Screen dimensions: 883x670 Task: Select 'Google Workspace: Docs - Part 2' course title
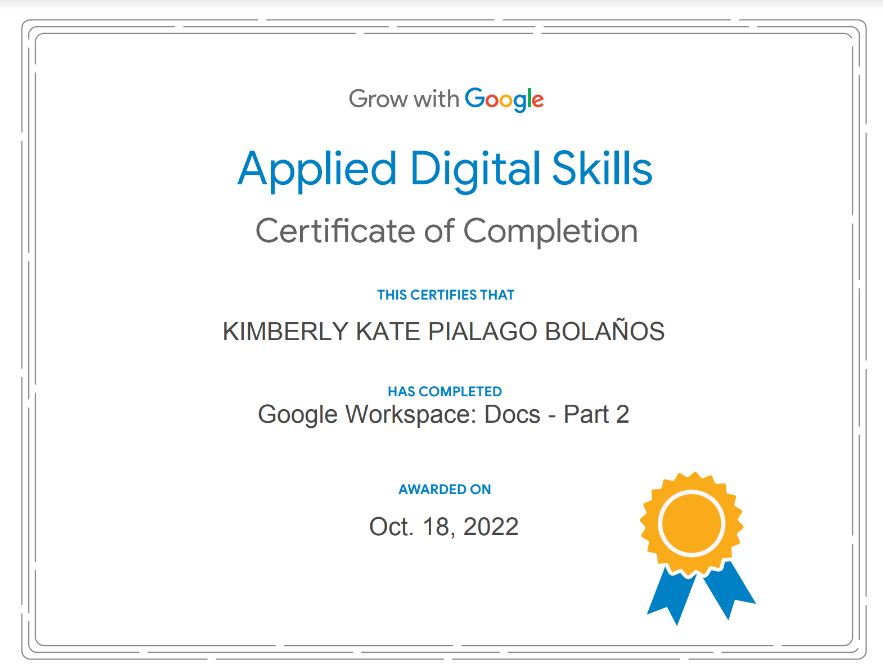click(x=444, y=415)
